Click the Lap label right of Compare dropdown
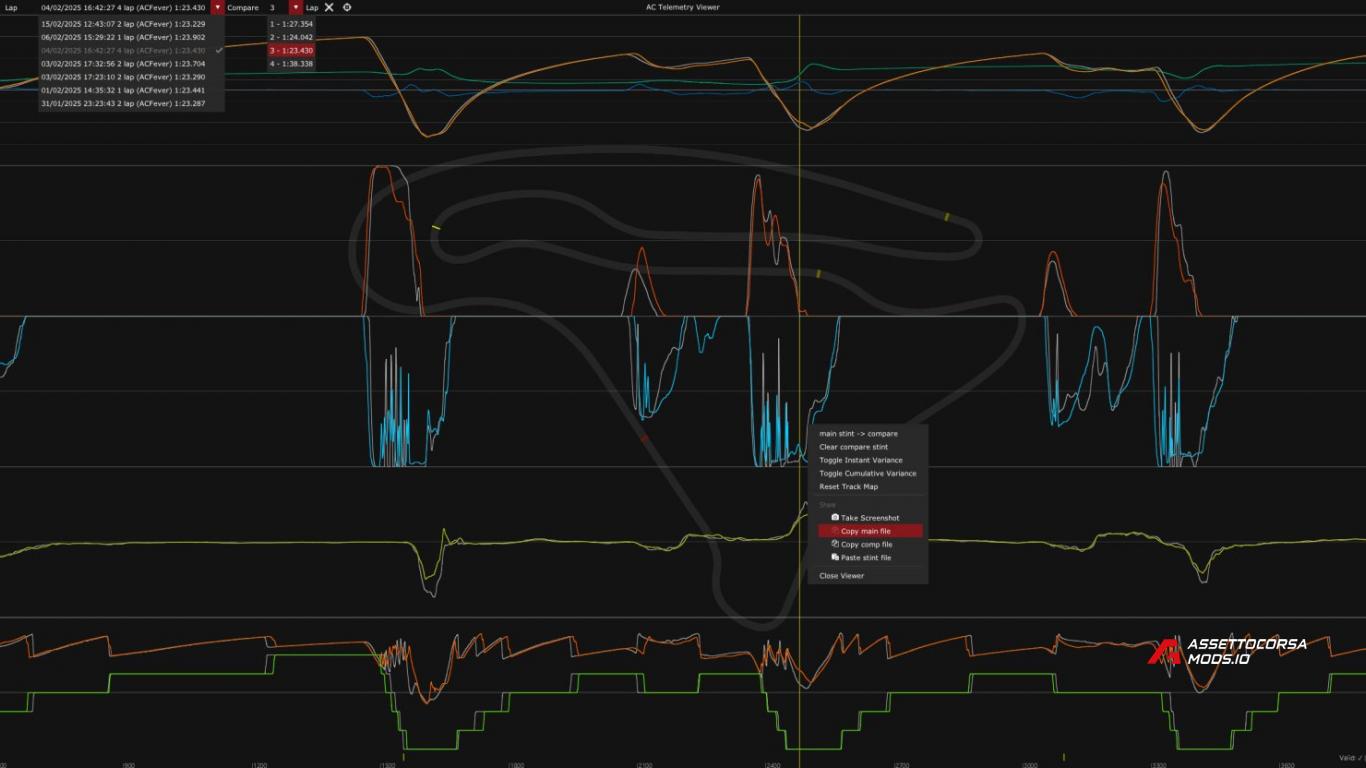 click(312, 7)
